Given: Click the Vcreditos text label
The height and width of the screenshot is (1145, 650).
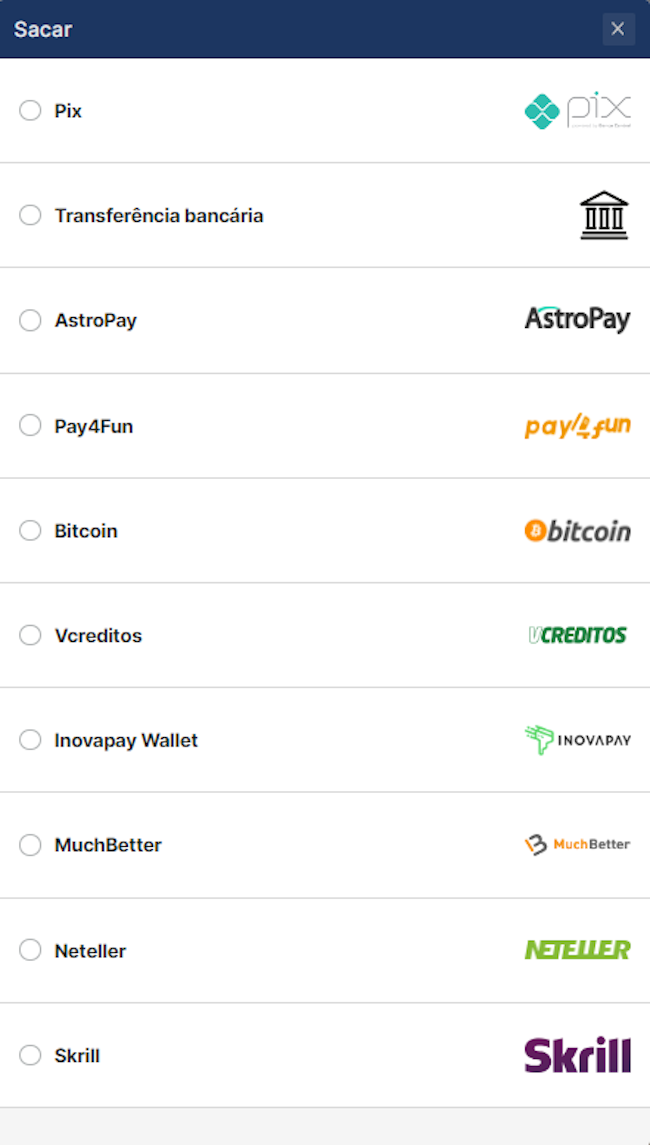Looking at the screenshot, I should click(99, 635).
